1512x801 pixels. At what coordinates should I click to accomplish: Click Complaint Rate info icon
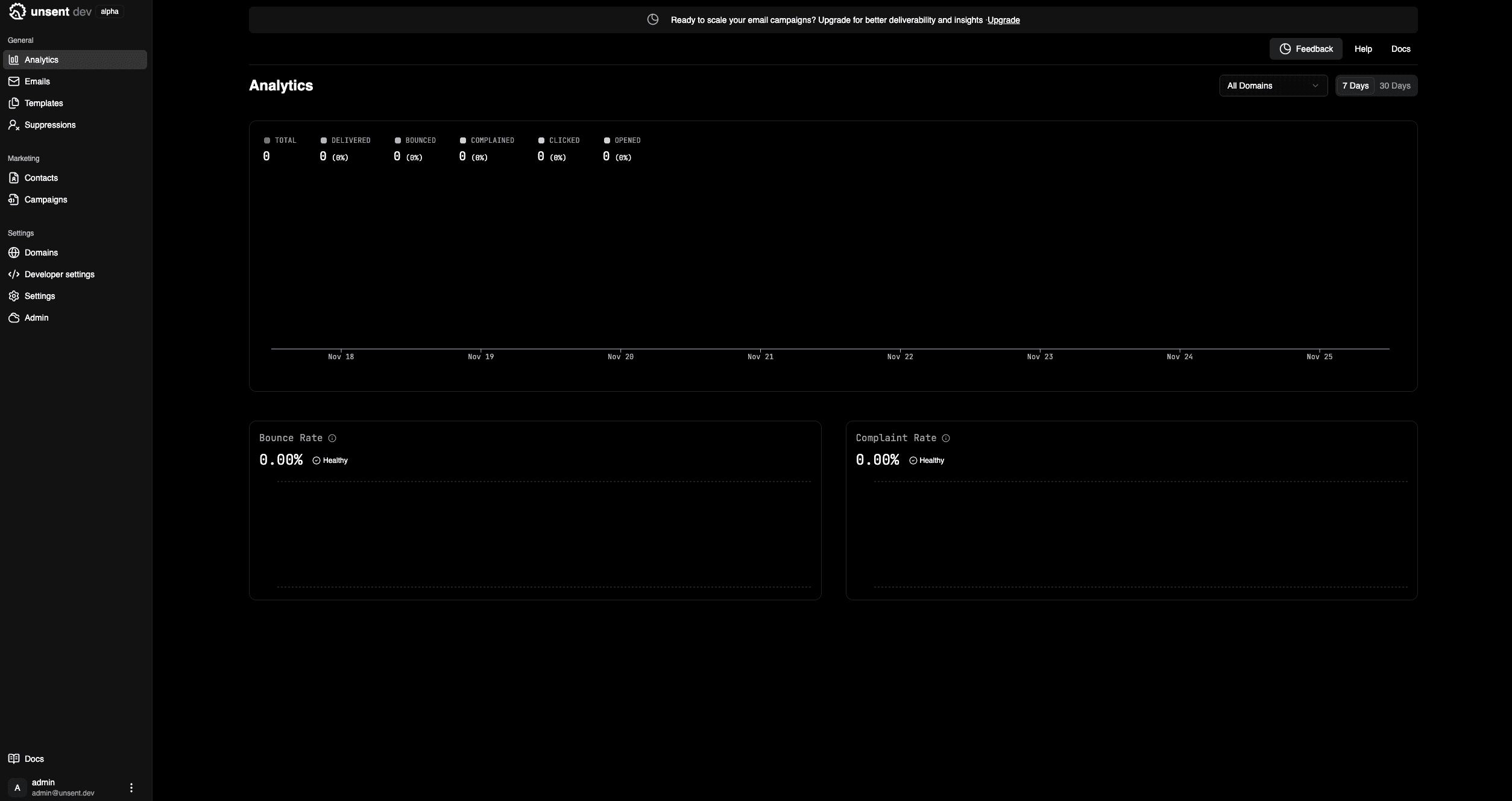[x=946, y=438]
